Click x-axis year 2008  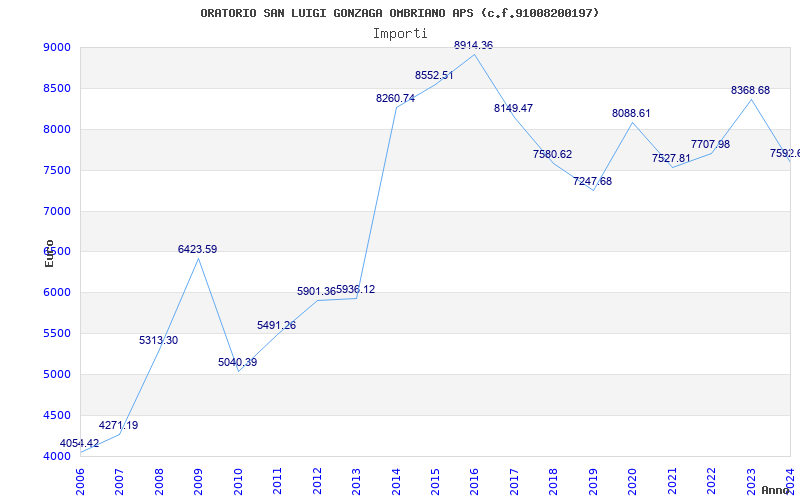pyautogui.click(x=159, y=481)
